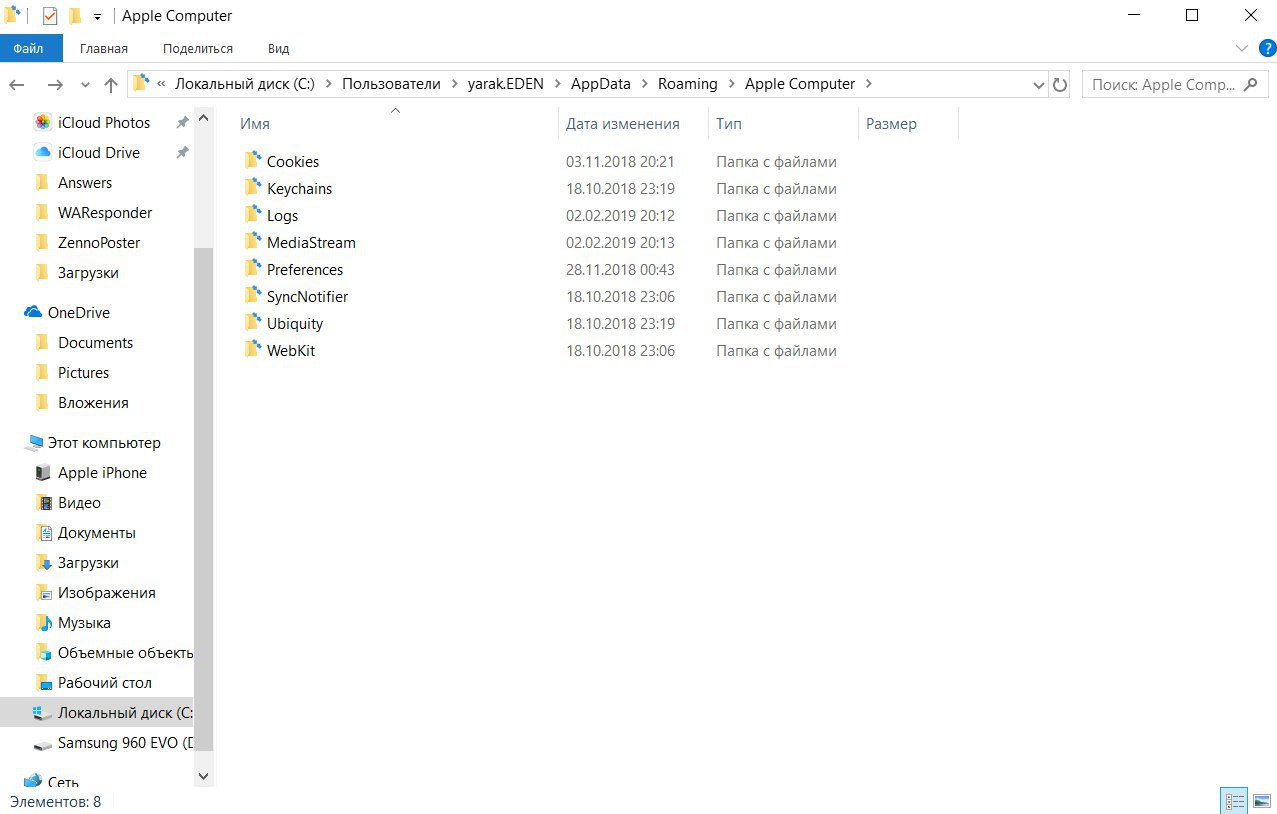1277x814 pixels.
Task: Open recent locations dropdown arrow
Action: 85,85
